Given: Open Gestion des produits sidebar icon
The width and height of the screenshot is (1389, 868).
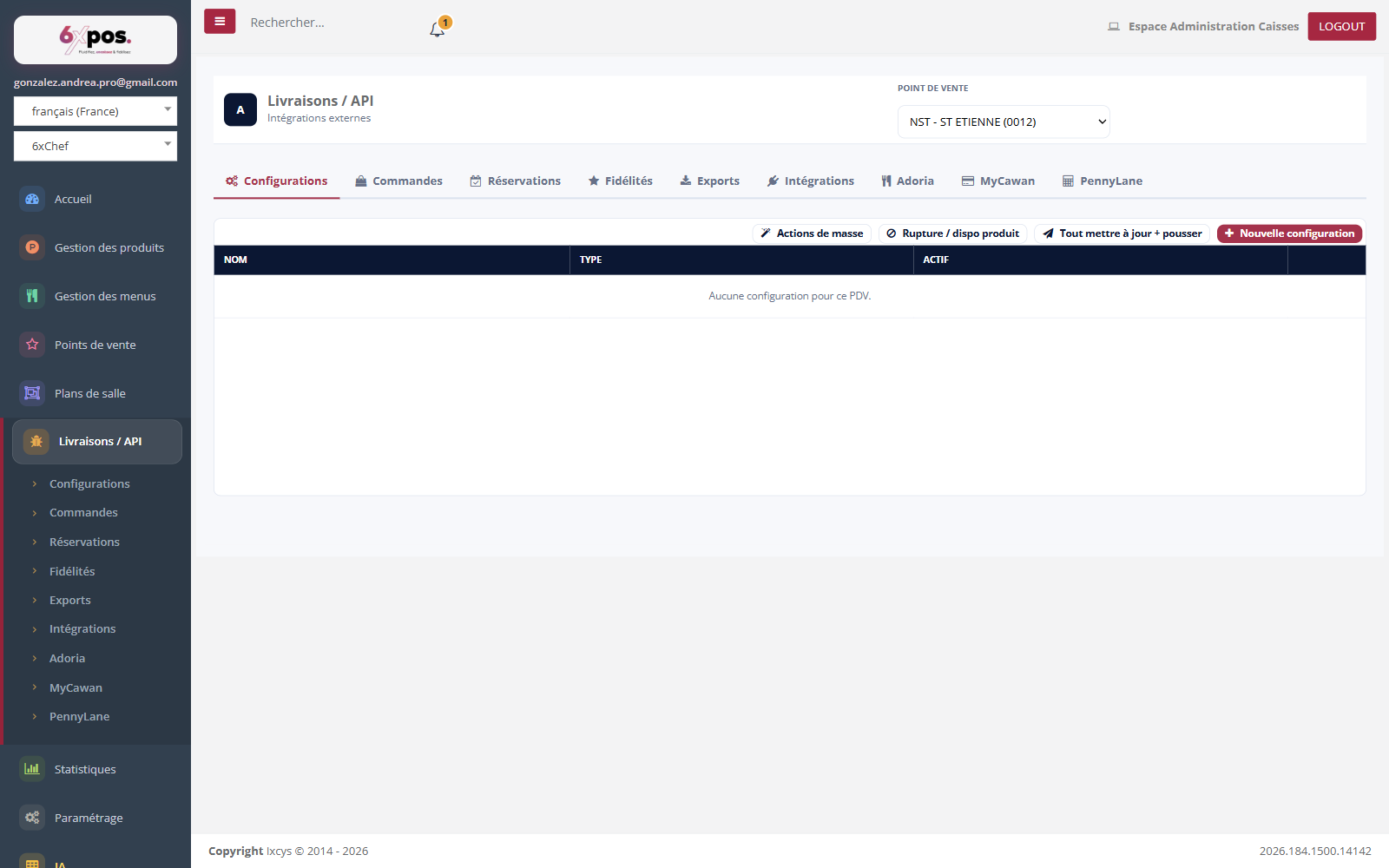Looking at the screenshot, I should click(x=32, y=247).
